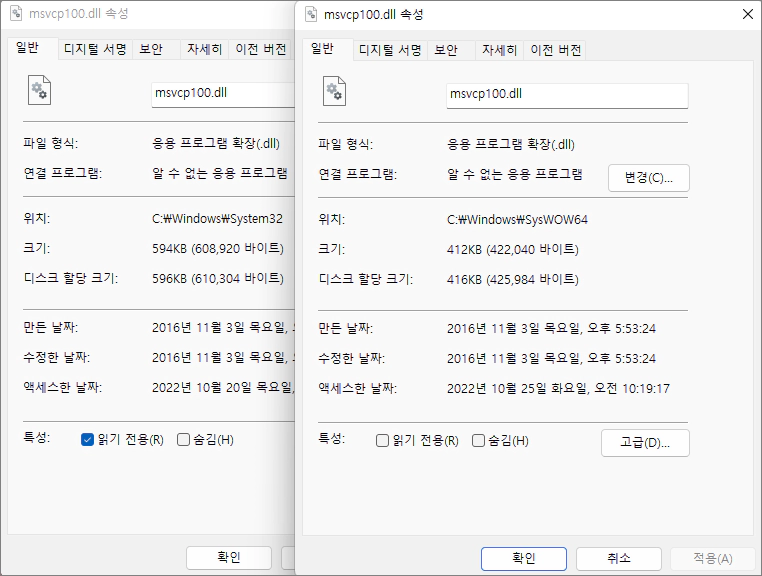This screenshot has height=576, width=762.
Task: Click 취소 to cancel the front window
Action: click(x=619, y=559)
